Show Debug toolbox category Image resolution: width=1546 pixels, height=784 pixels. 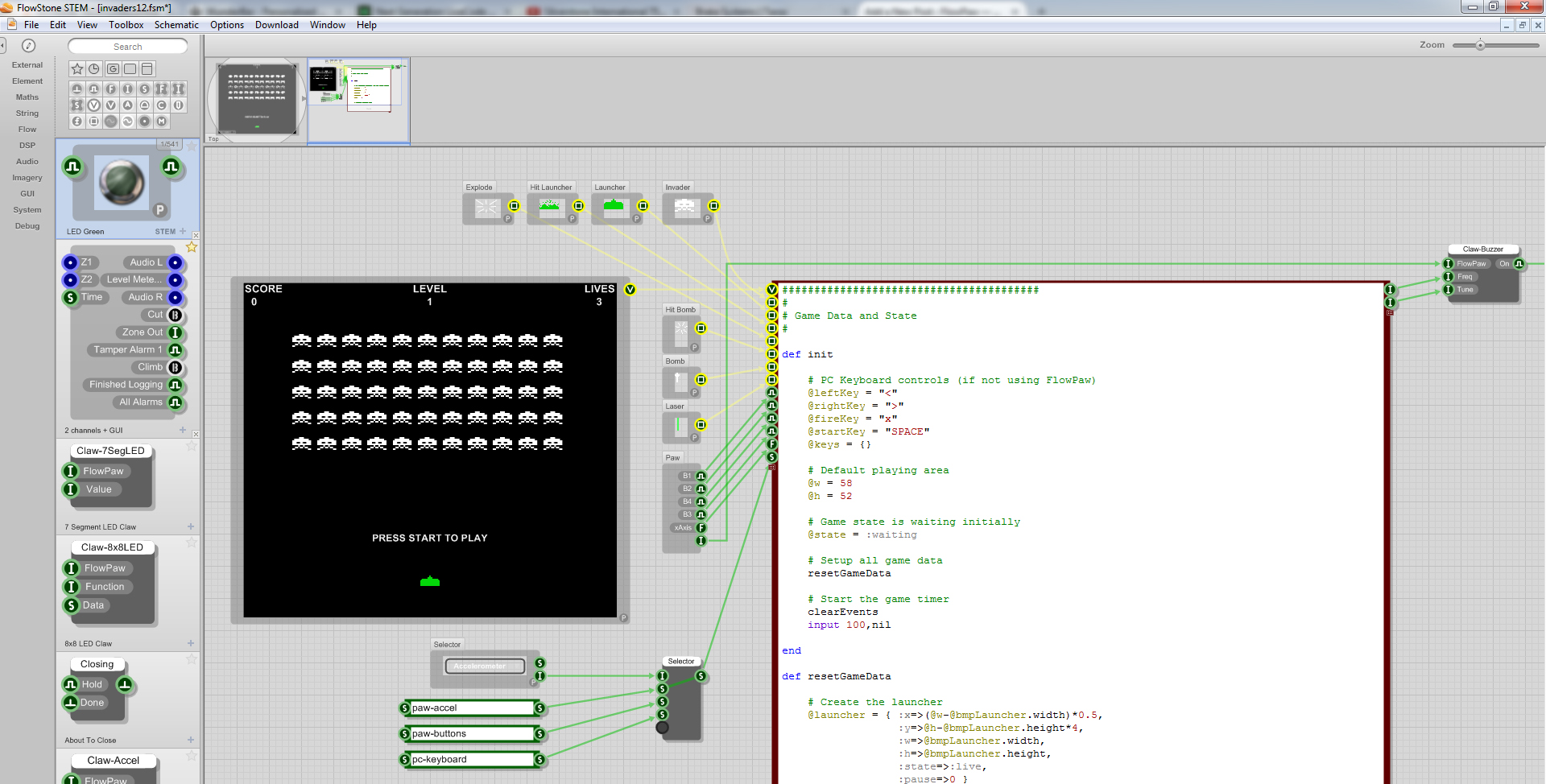(27, 226)
